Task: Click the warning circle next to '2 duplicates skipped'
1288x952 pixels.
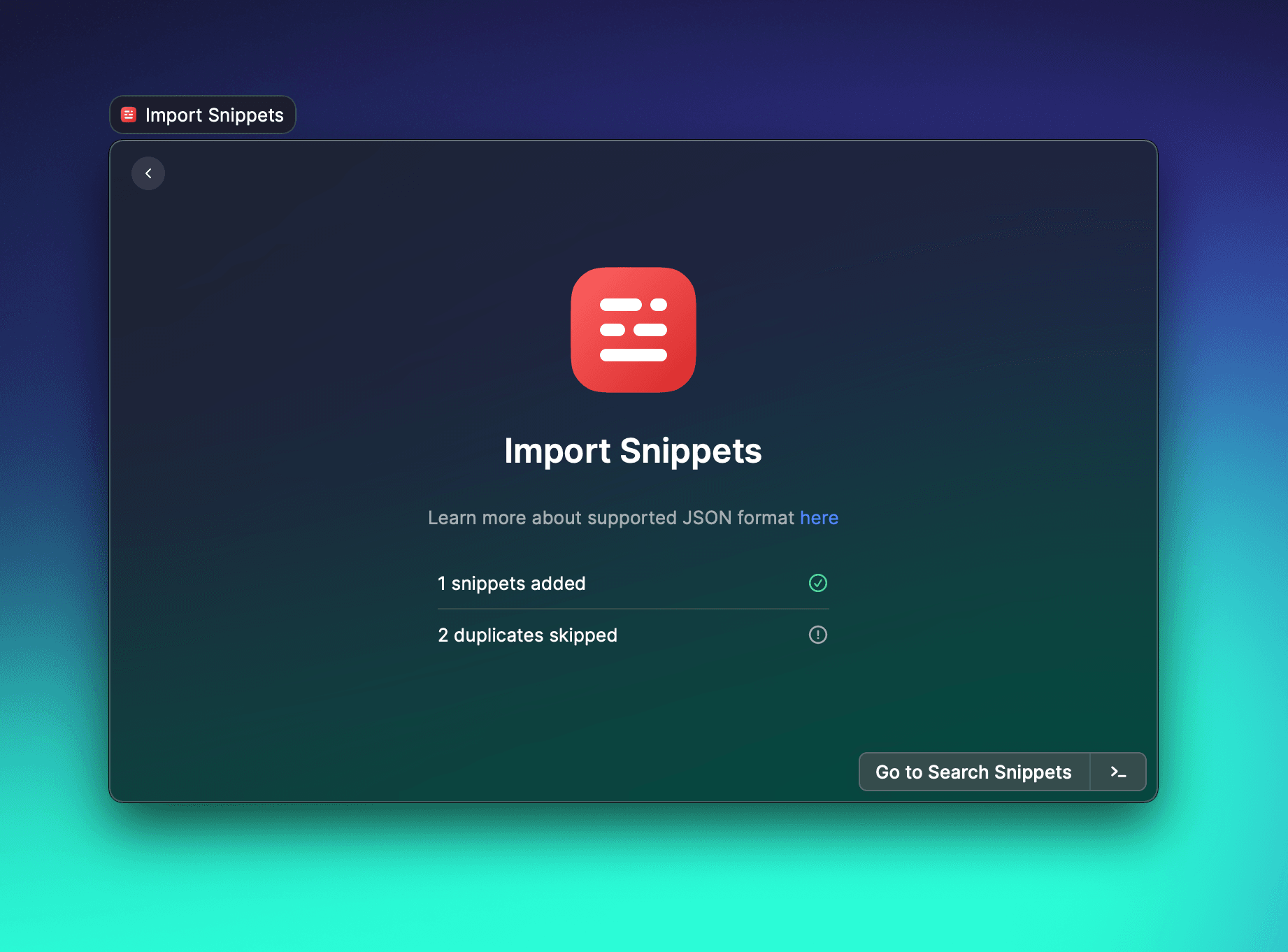Action: click(817, 635)
